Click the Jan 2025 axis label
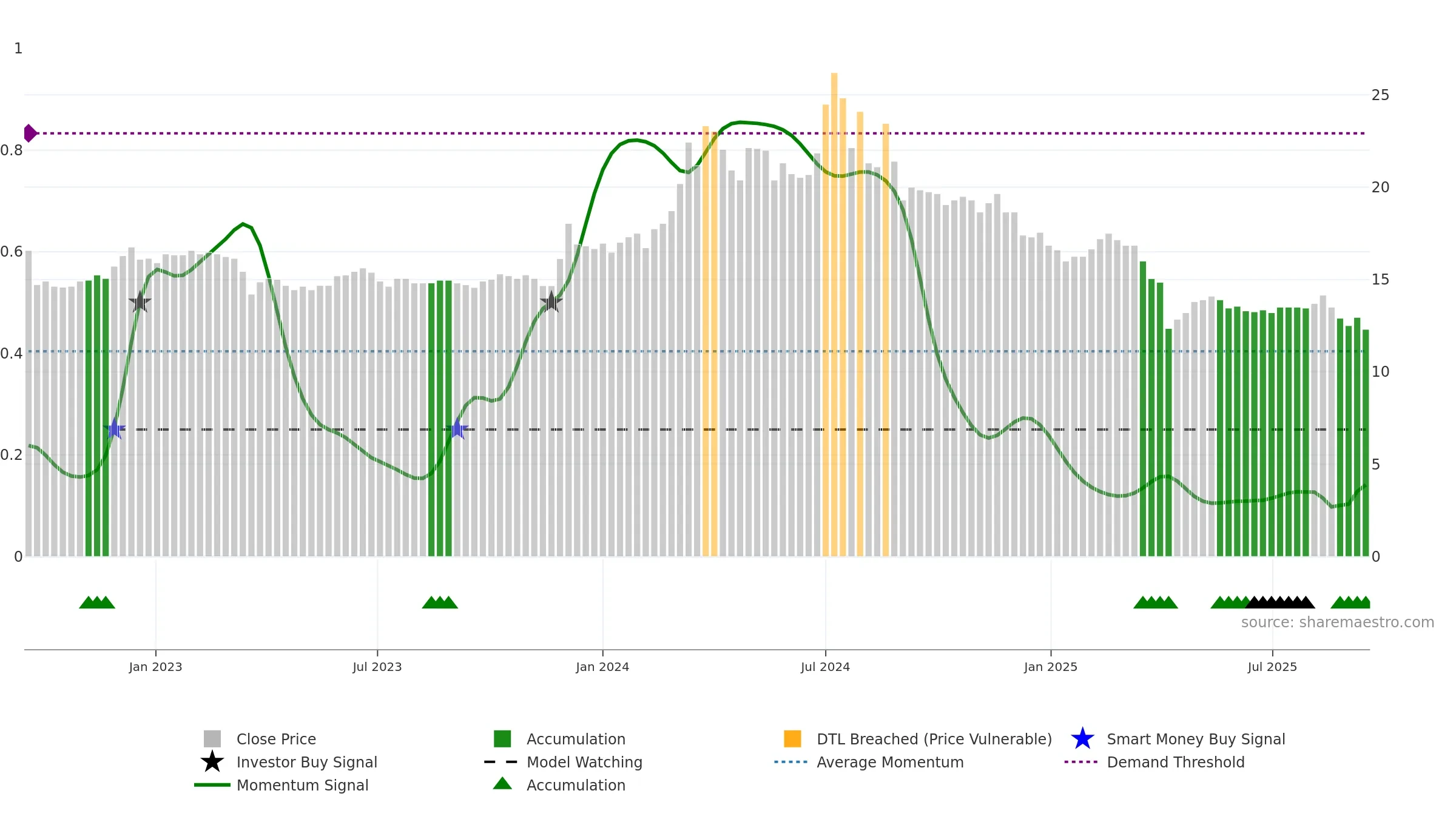The width and height of the screenshot is (1456, 819). pos(1051,667)
